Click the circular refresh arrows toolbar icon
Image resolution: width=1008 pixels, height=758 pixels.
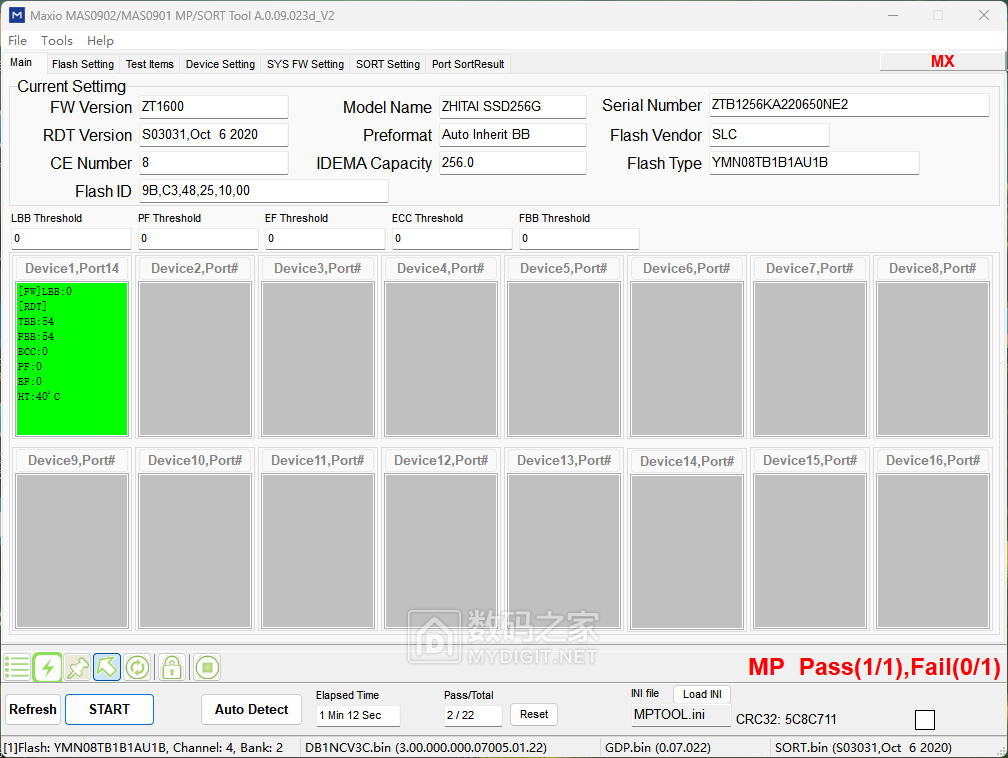pos(137,667)
